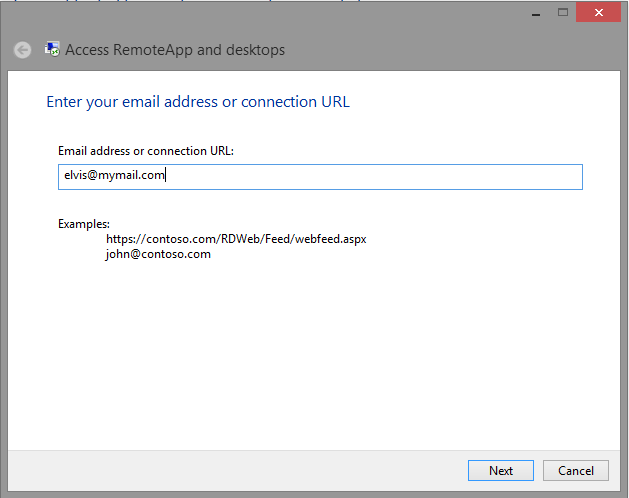Place cursor inside the typed elvis@mymail.com text

[x=114, y=175]
